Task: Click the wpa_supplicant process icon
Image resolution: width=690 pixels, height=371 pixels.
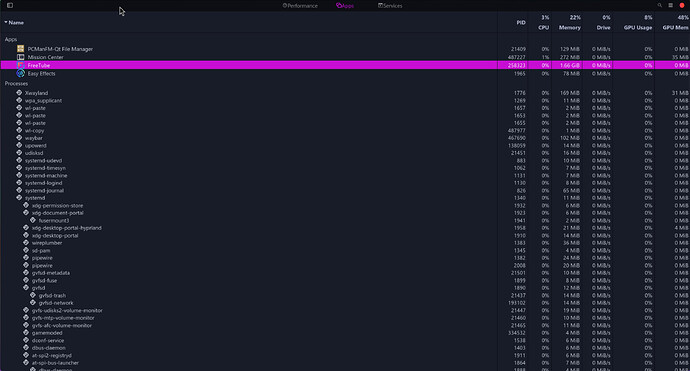Action: (19, 100)
